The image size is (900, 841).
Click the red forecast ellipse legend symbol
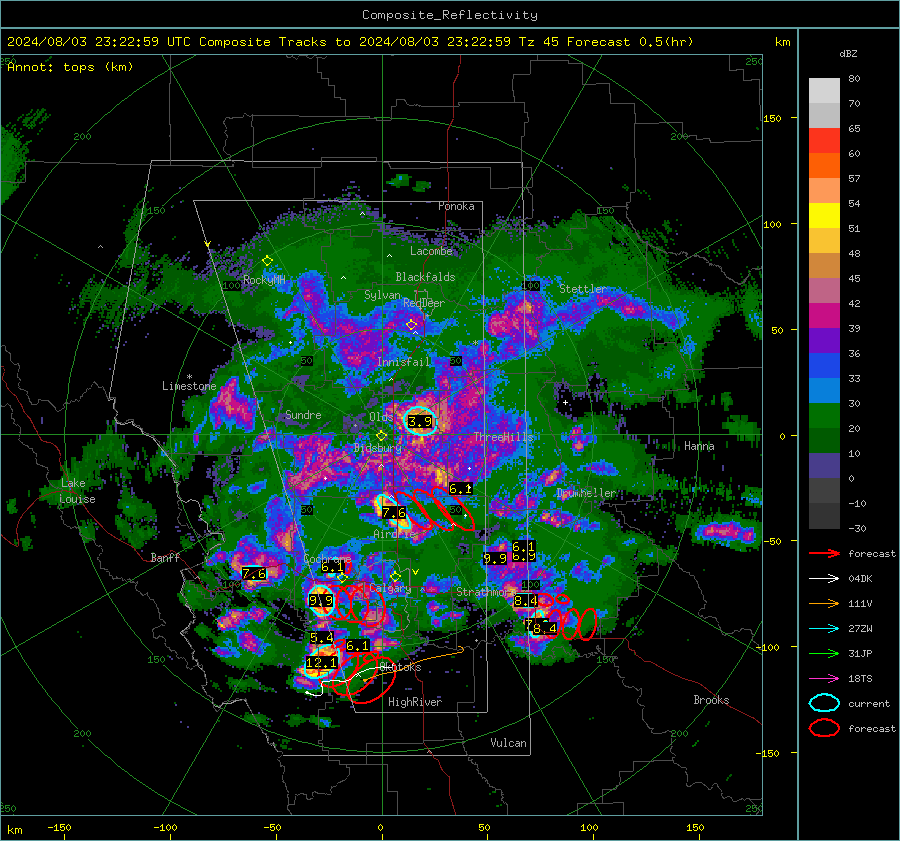point(824,728)
